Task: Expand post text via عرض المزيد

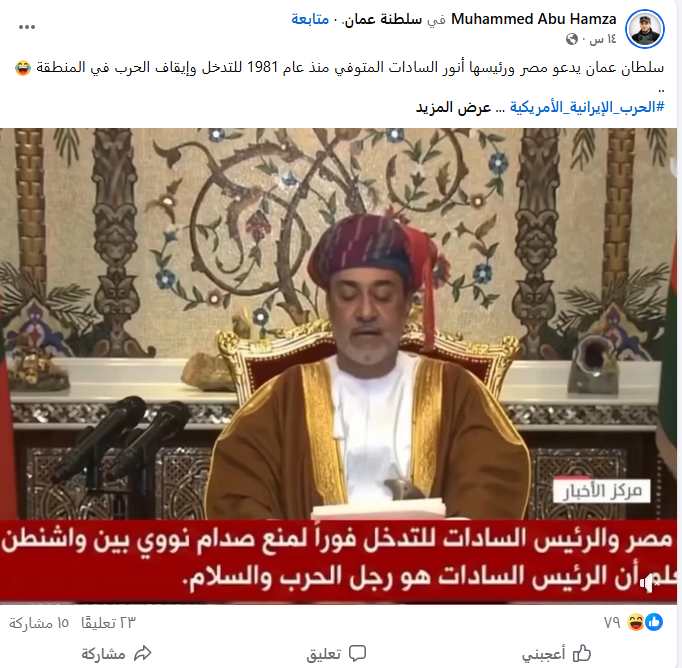Action: (x=454, y=107)
